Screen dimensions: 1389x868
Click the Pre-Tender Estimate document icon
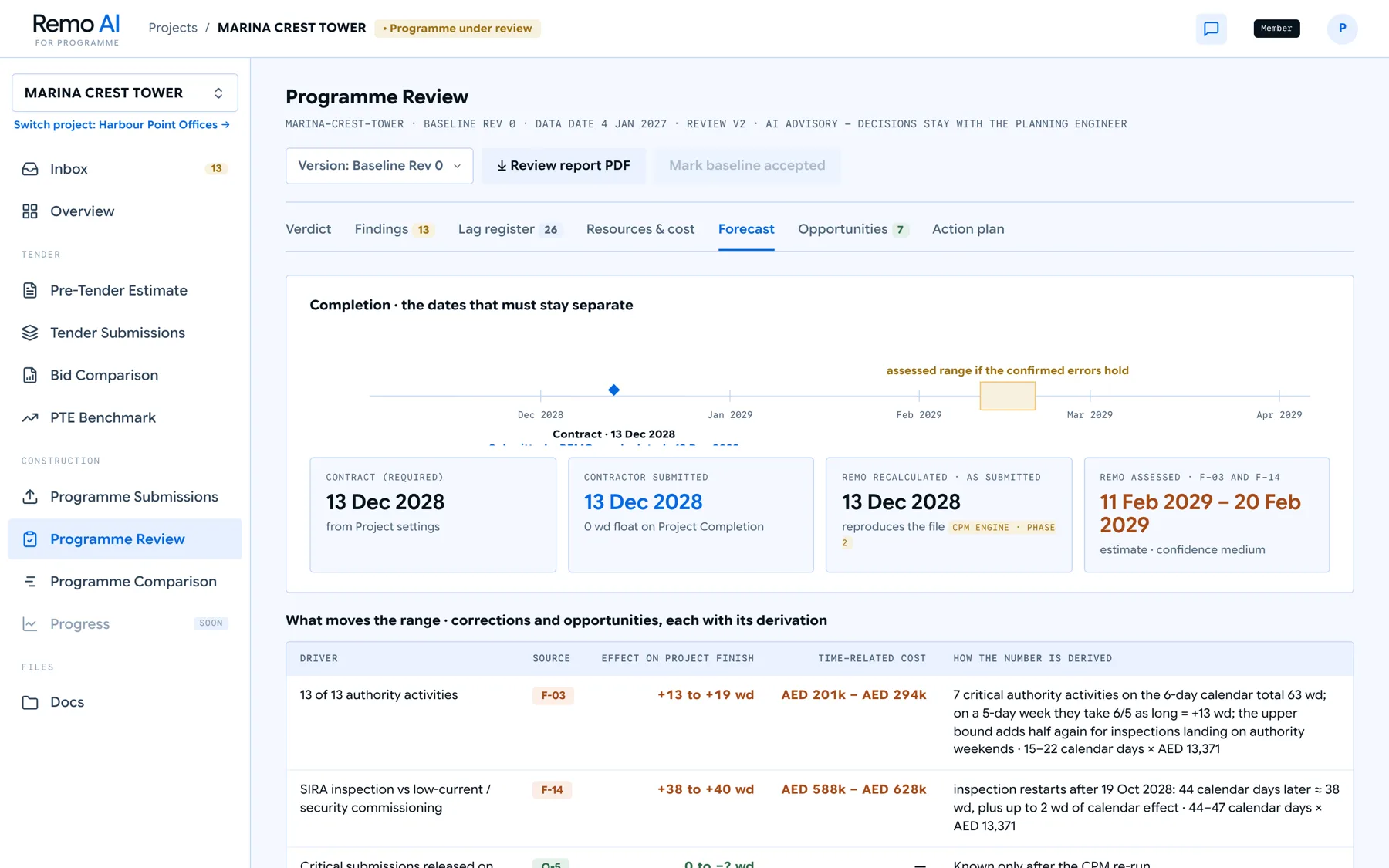pos(30,291)
